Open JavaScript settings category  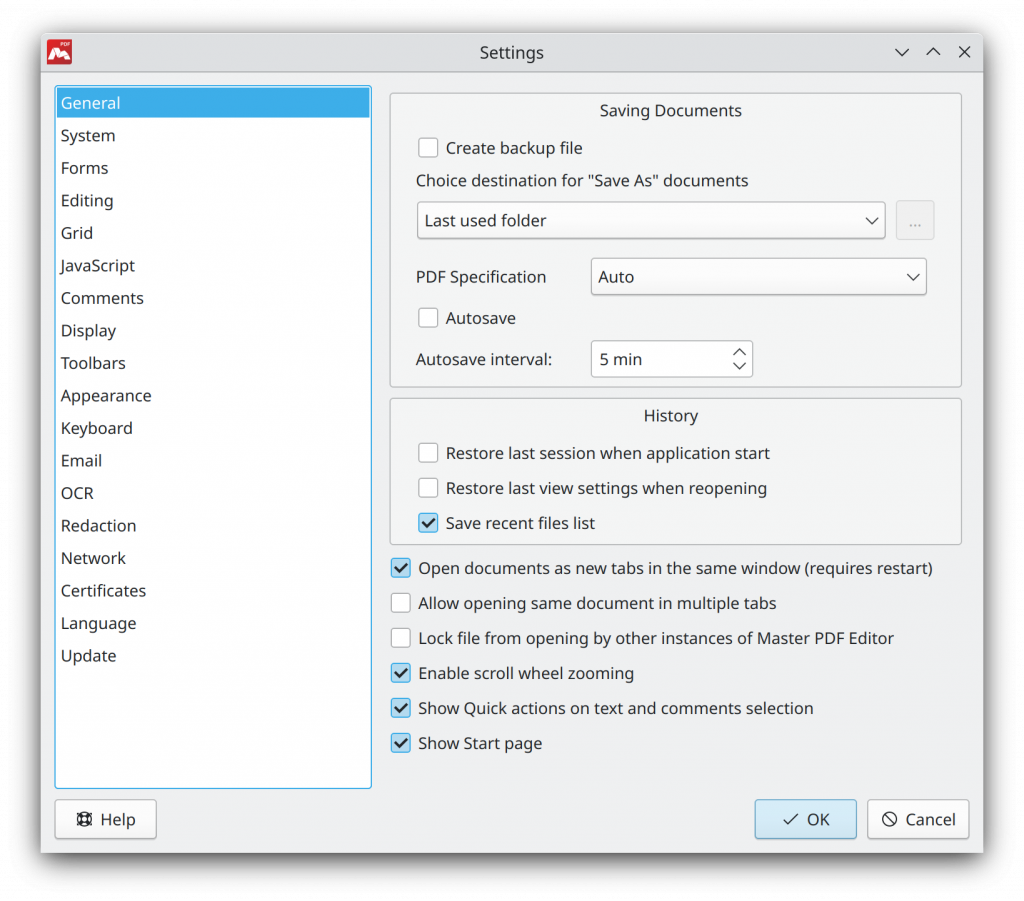pyautogui.click(x=214, y=266)
